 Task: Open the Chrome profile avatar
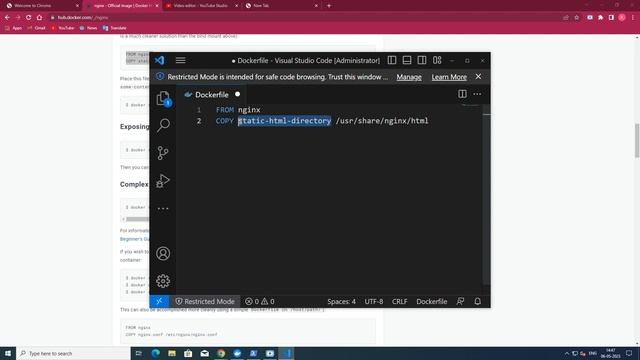(x=622, y=18)
